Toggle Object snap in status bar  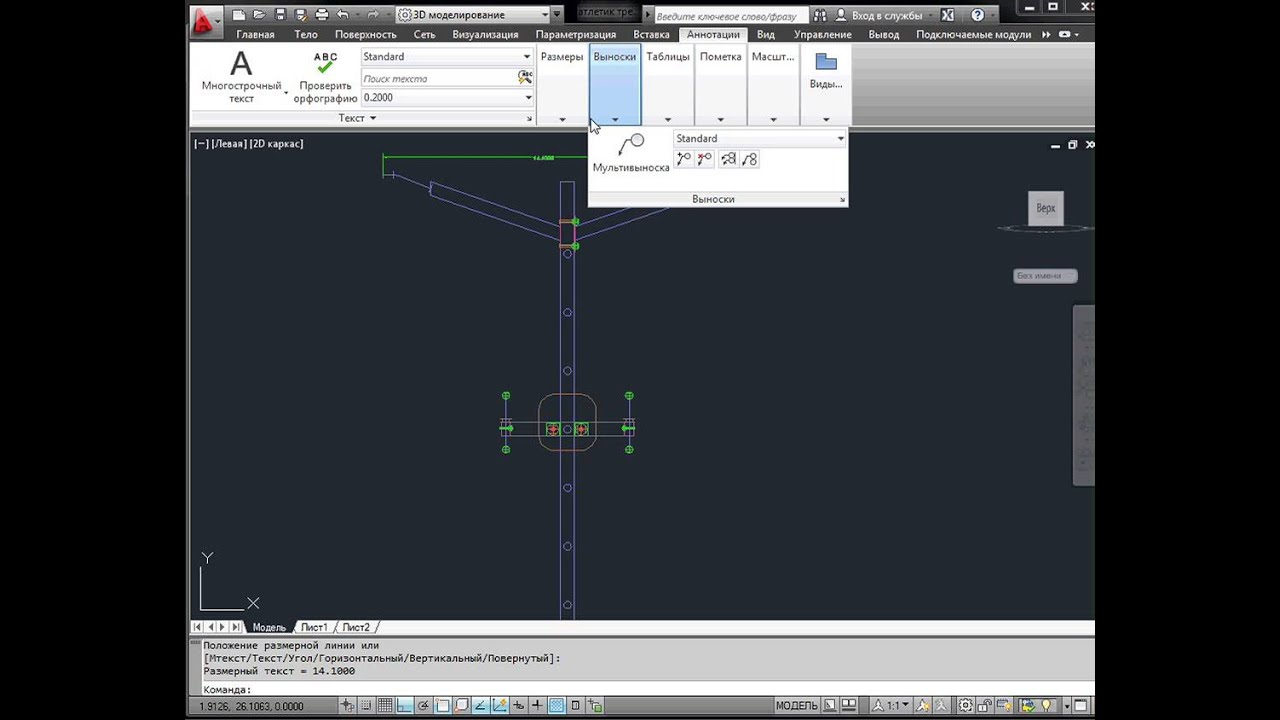[442, 706]
